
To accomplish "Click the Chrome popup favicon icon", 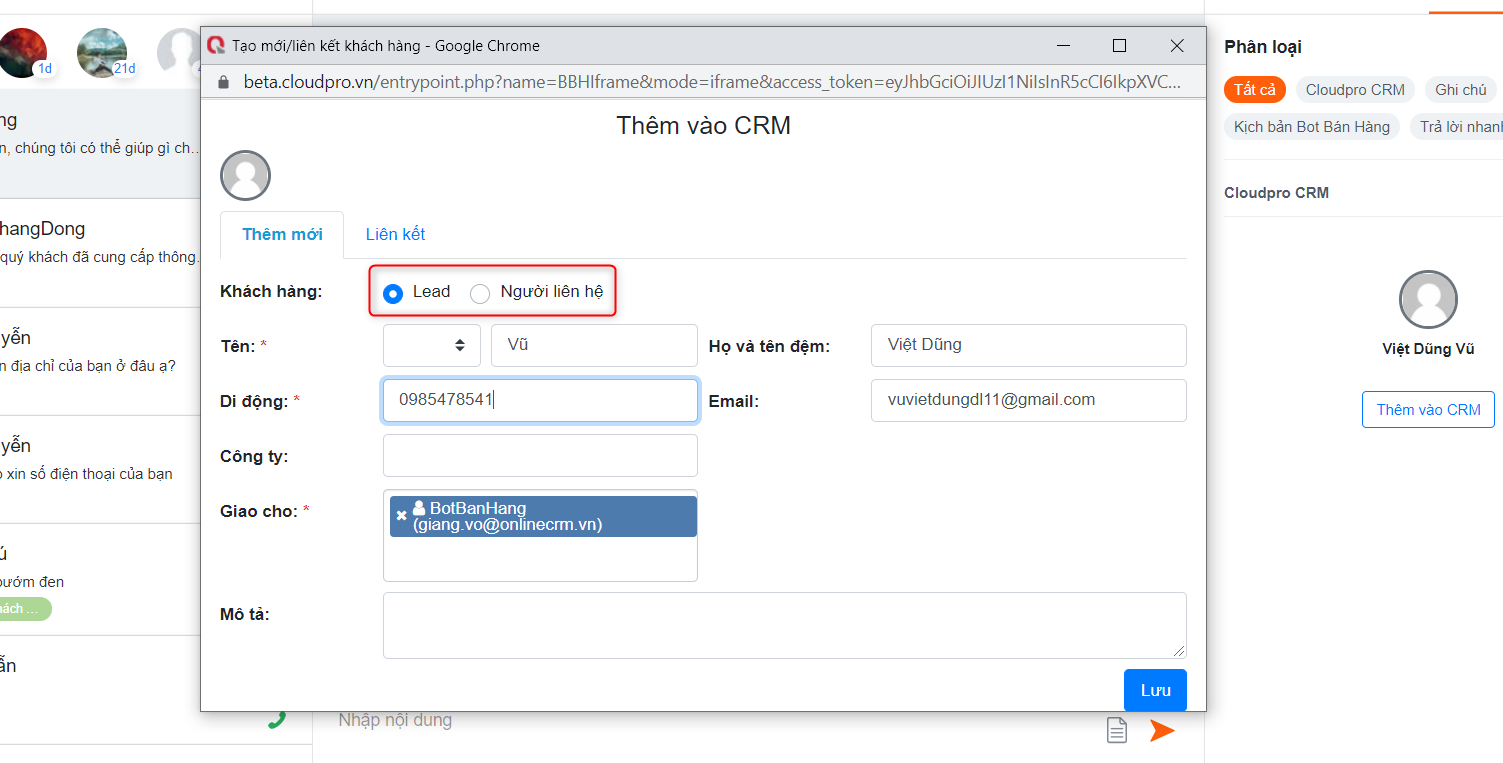I will click(x=215, y=46).
